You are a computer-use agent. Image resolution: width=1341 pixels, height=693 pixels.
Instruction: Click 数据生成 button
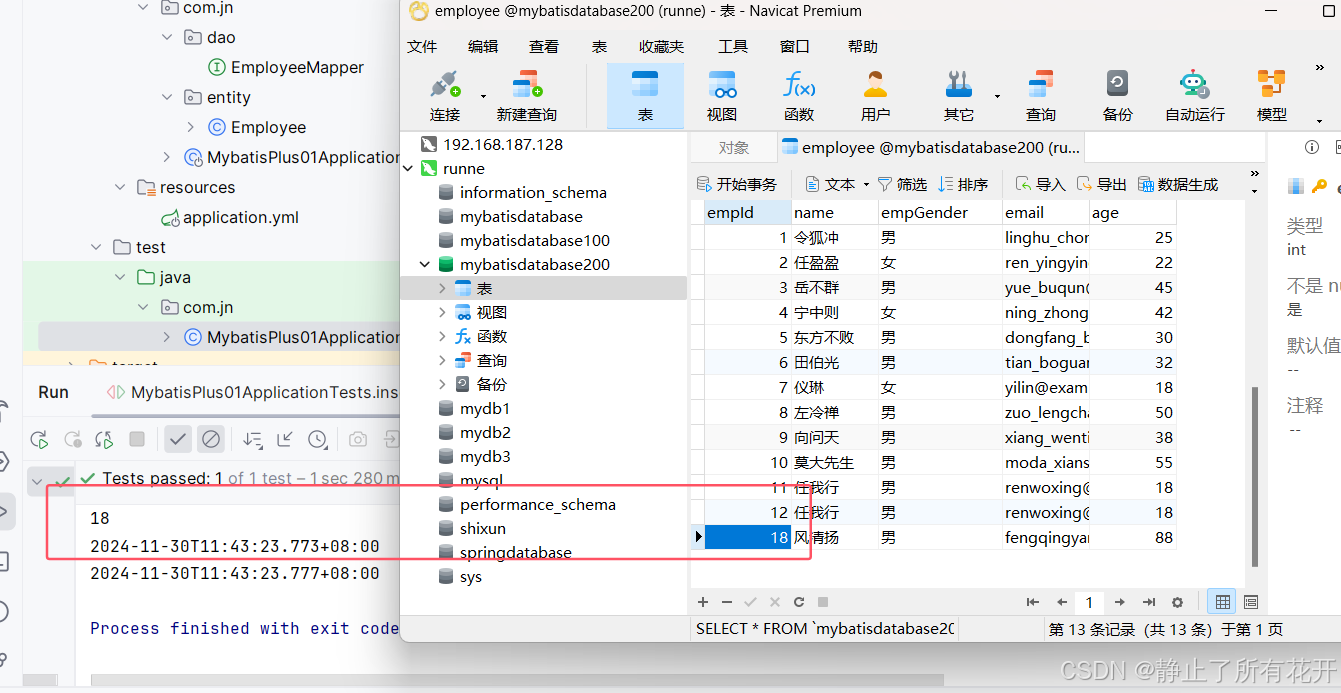click(1178, 184)
